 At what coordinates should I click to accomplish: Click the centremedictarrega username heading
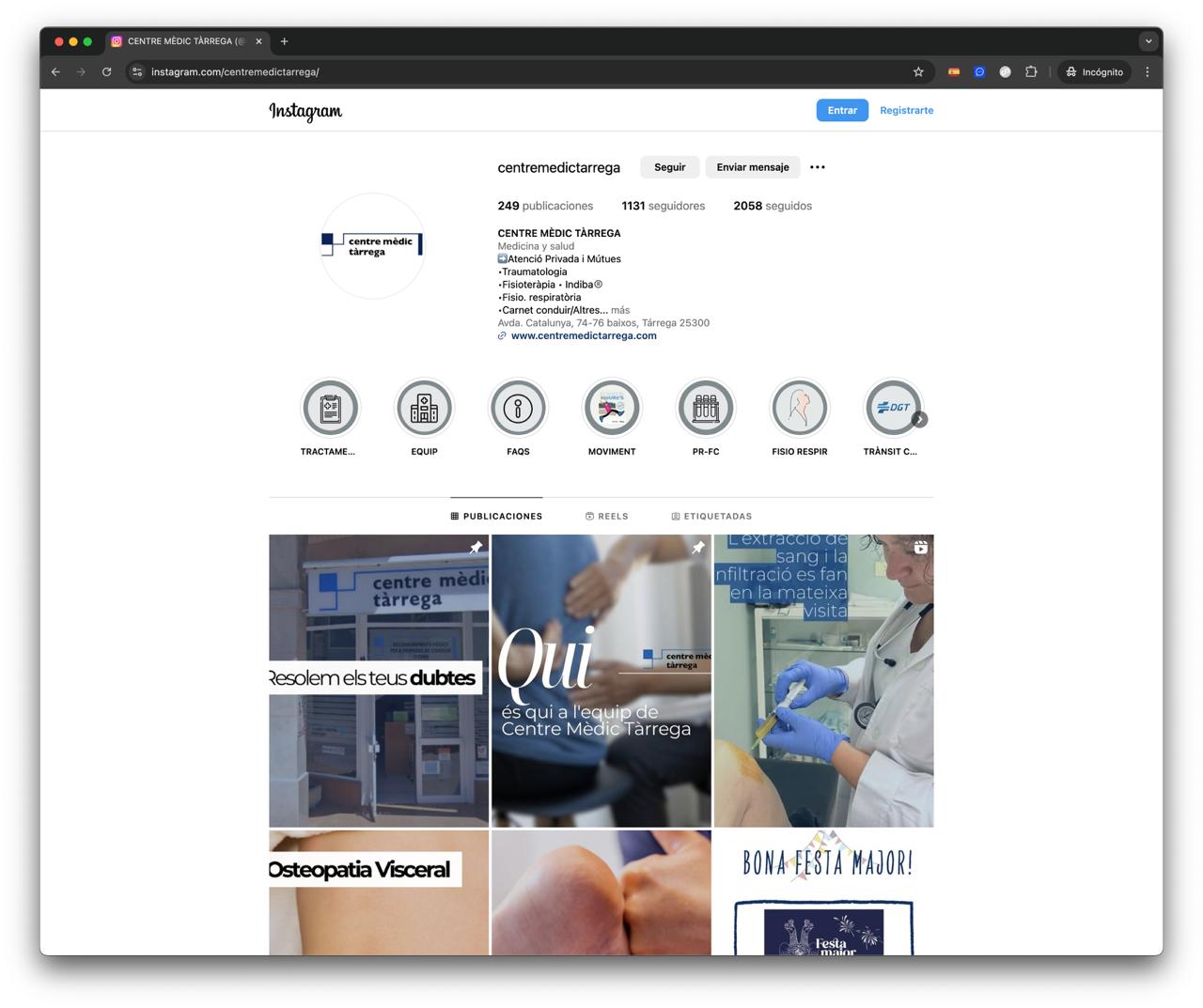[x=559, y=167]
